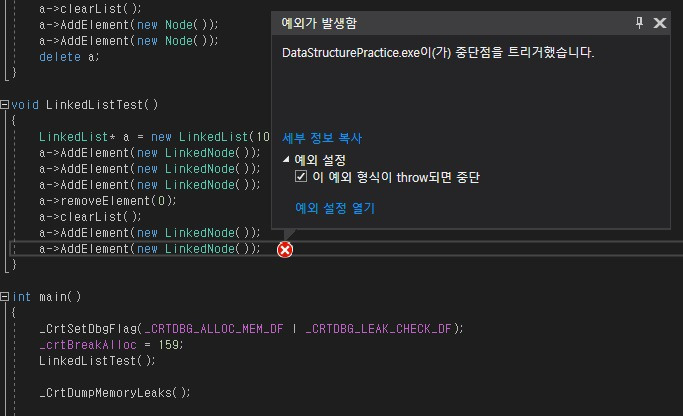Click the 'void LinkedListTest()' declaration
683x416 pixels.
click(85, 105)
